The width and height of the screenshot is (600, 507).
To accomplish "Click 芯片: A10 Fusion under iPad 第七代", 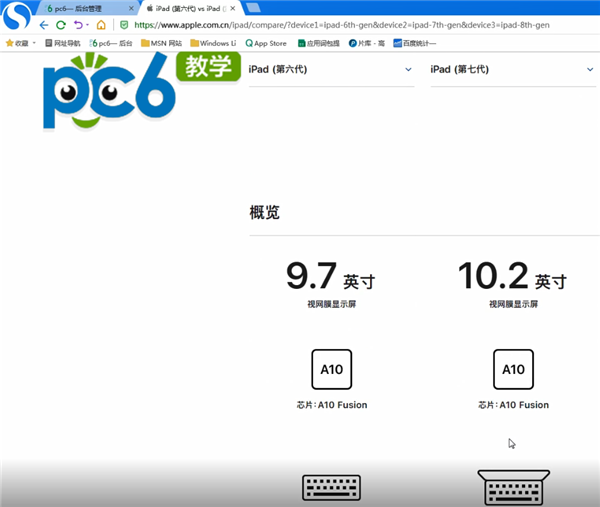I will click(514, 405).
